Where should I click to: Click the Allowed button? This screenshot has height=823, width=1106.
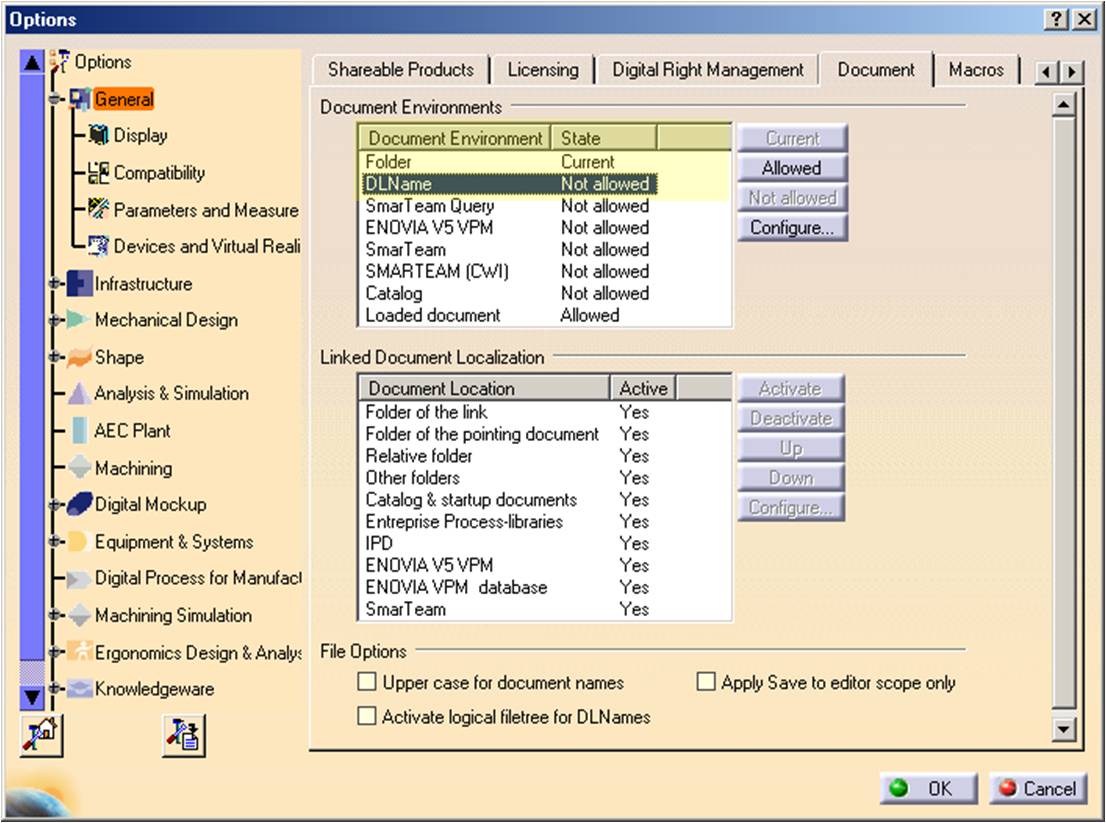[x=791, y=168]
